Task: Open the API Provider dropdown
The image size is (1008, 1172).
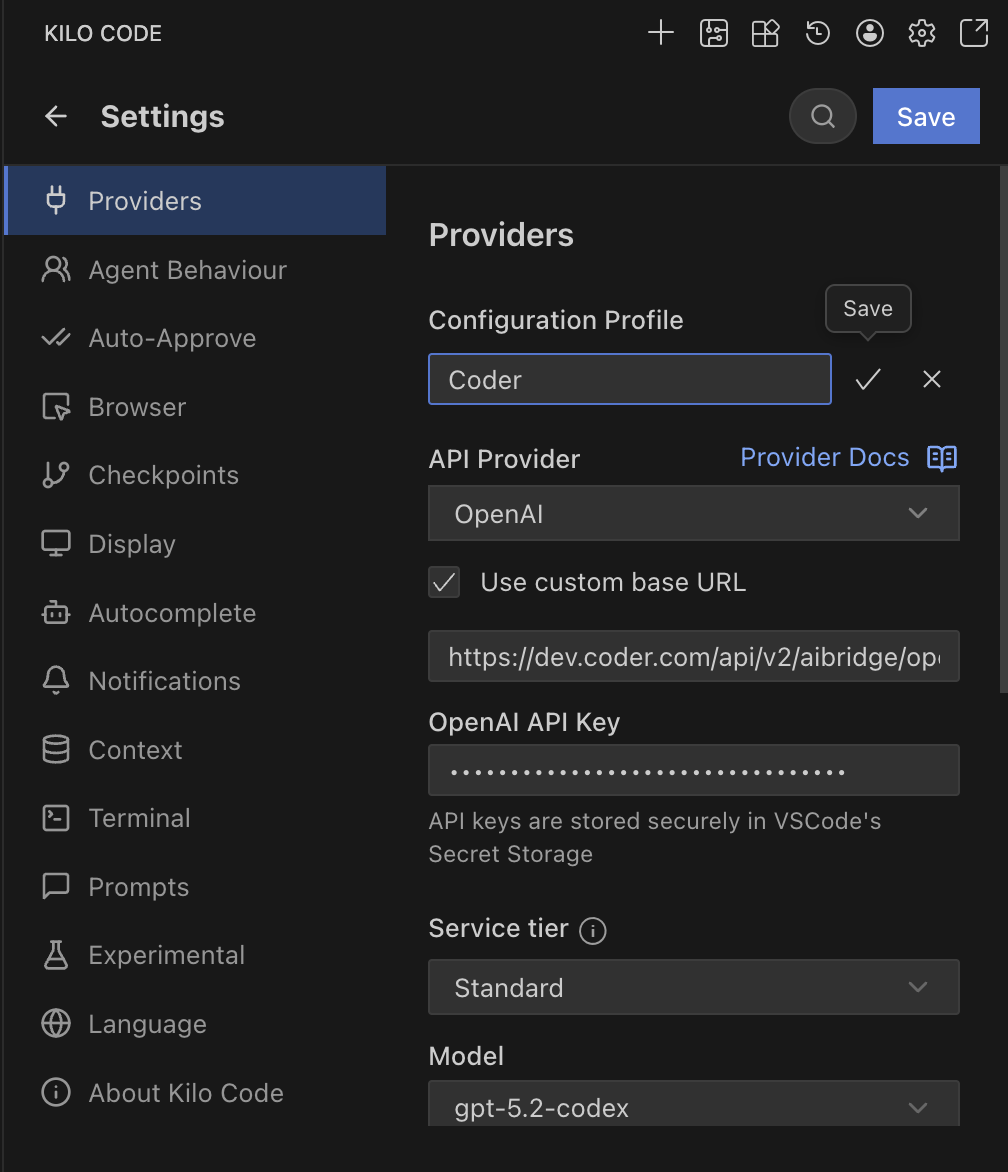Action: (x=694, y=513)
